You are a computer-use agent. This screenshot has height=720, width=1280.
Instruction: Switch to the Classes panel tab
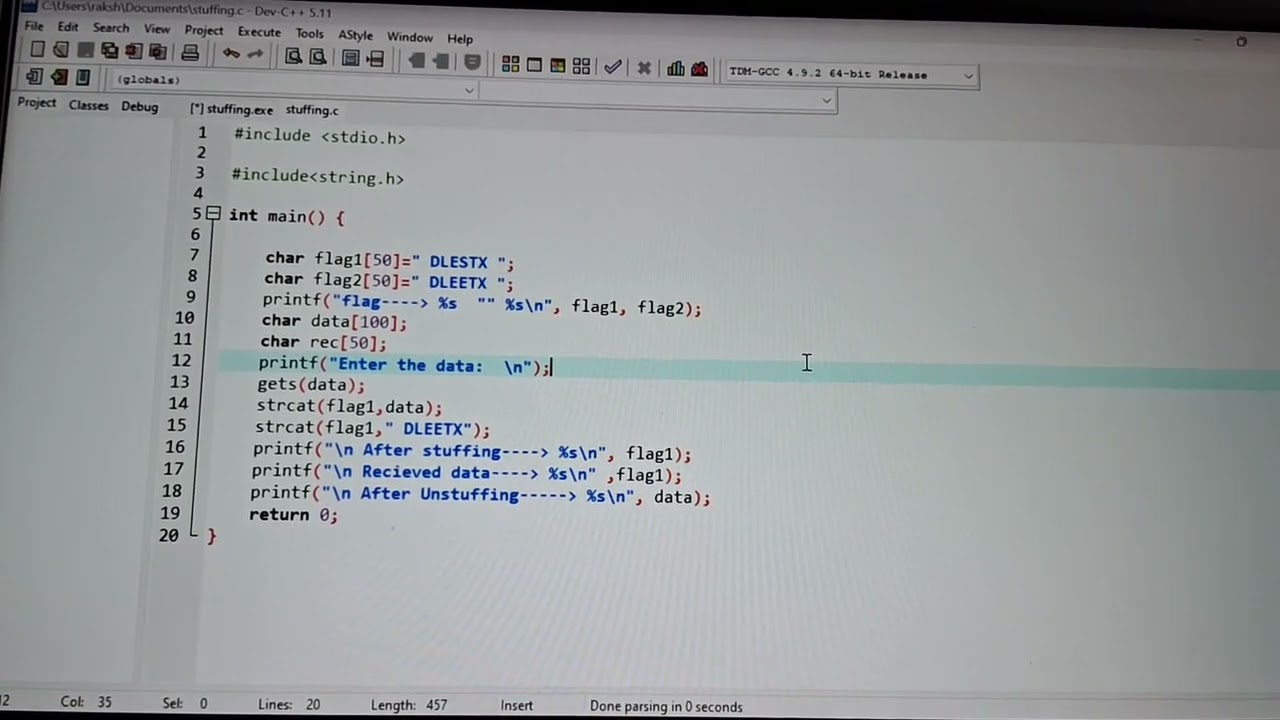tap(89, 105)
